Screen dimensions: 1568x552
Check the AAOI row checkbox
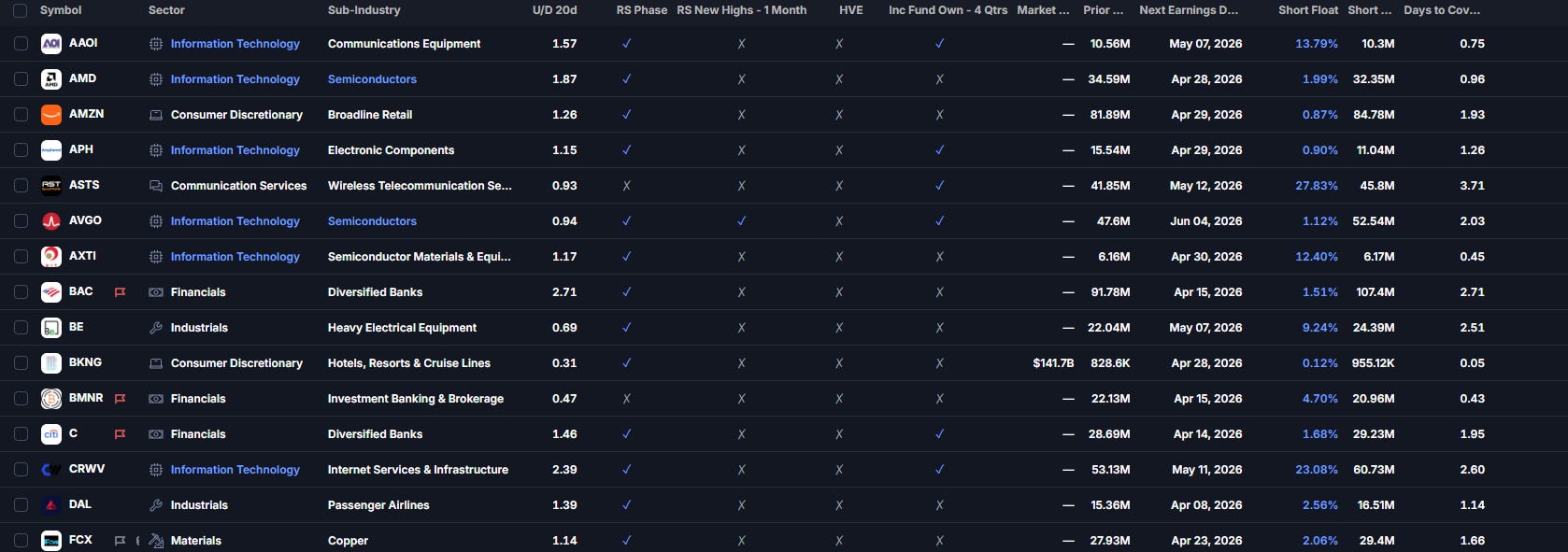(x=21, y=44)
